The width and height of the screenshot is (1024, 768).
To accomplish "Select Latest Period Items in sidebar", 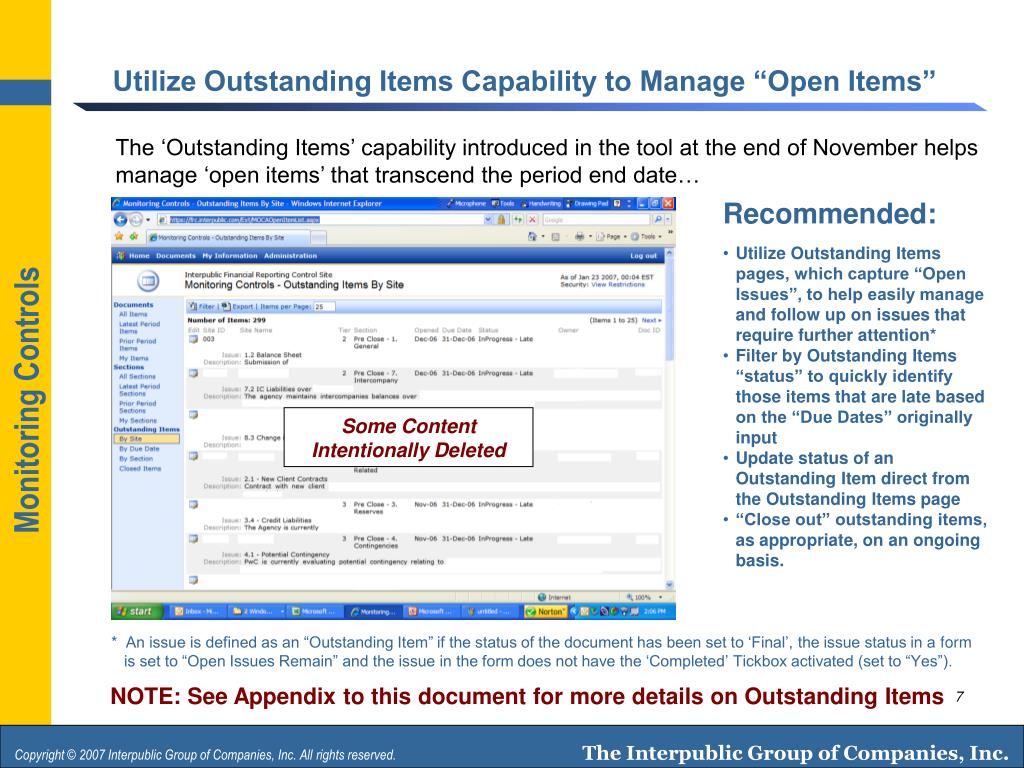I will 139,328.
